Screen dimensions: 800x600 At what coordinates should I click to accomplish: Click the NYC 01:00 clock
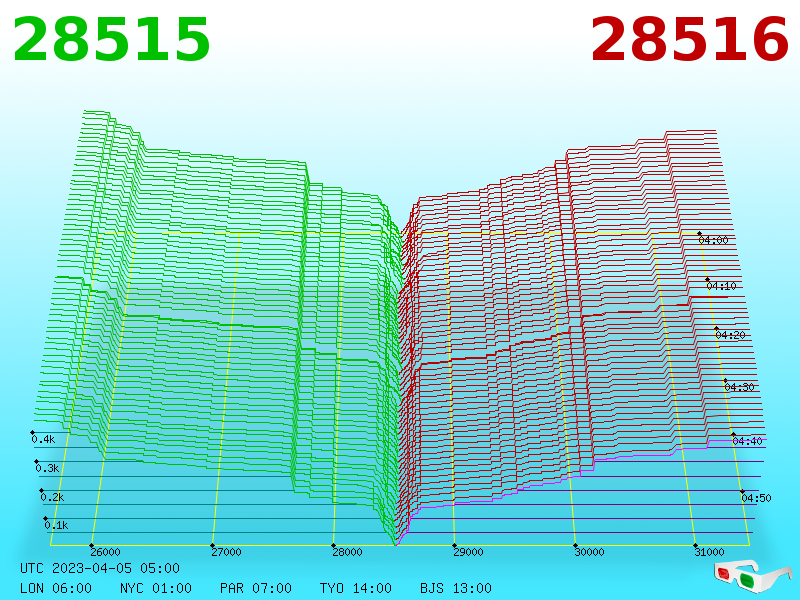point(156,588)
